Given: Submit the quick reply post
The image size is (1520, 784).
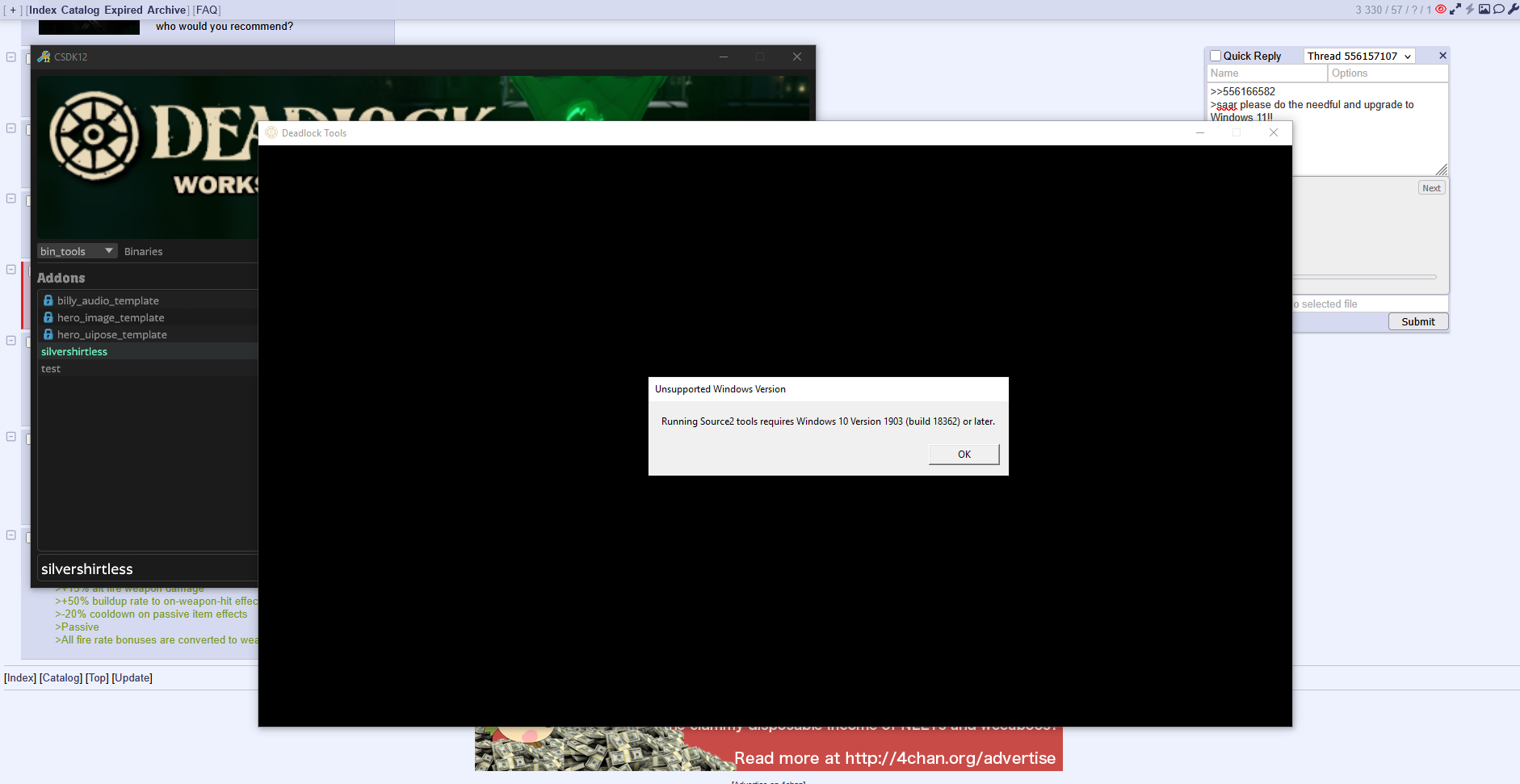Looking at the screenshot, I should [1418, 321].
